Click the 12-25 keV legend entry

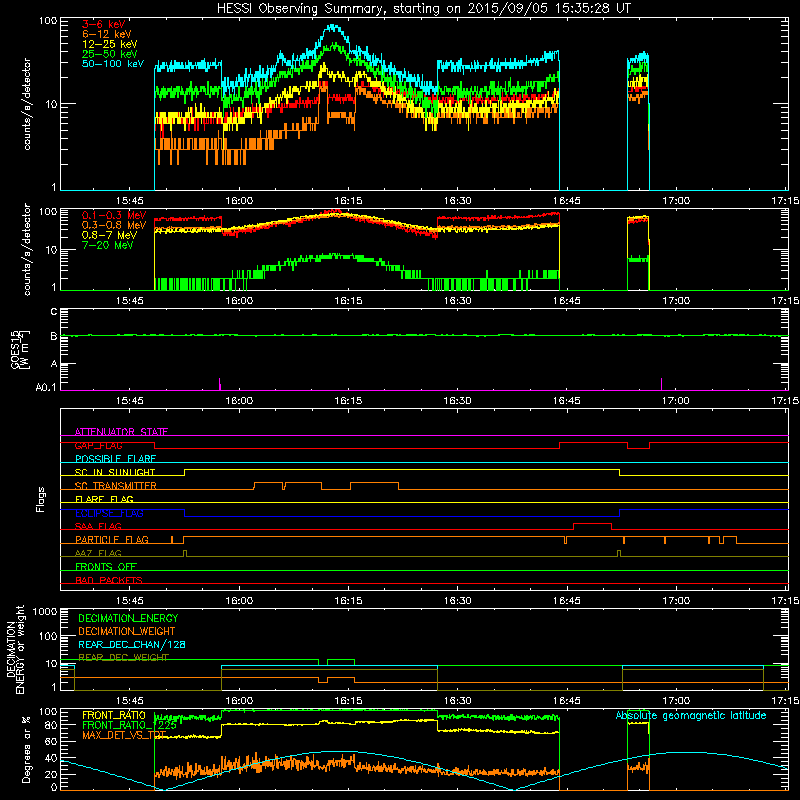pos(109,44)
